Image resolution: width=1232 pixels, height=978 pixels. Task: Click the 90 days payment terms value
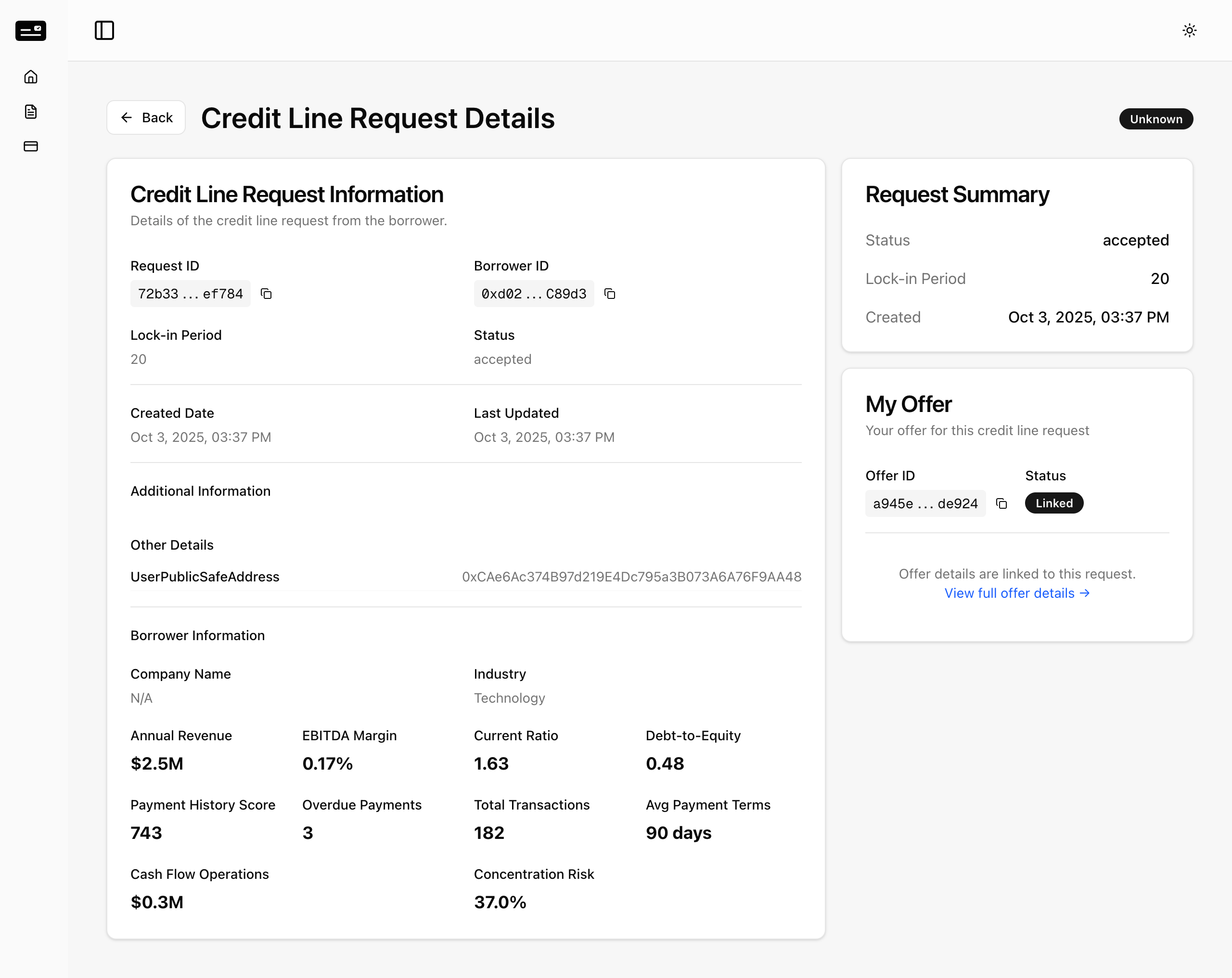click(x=679, y=833)
